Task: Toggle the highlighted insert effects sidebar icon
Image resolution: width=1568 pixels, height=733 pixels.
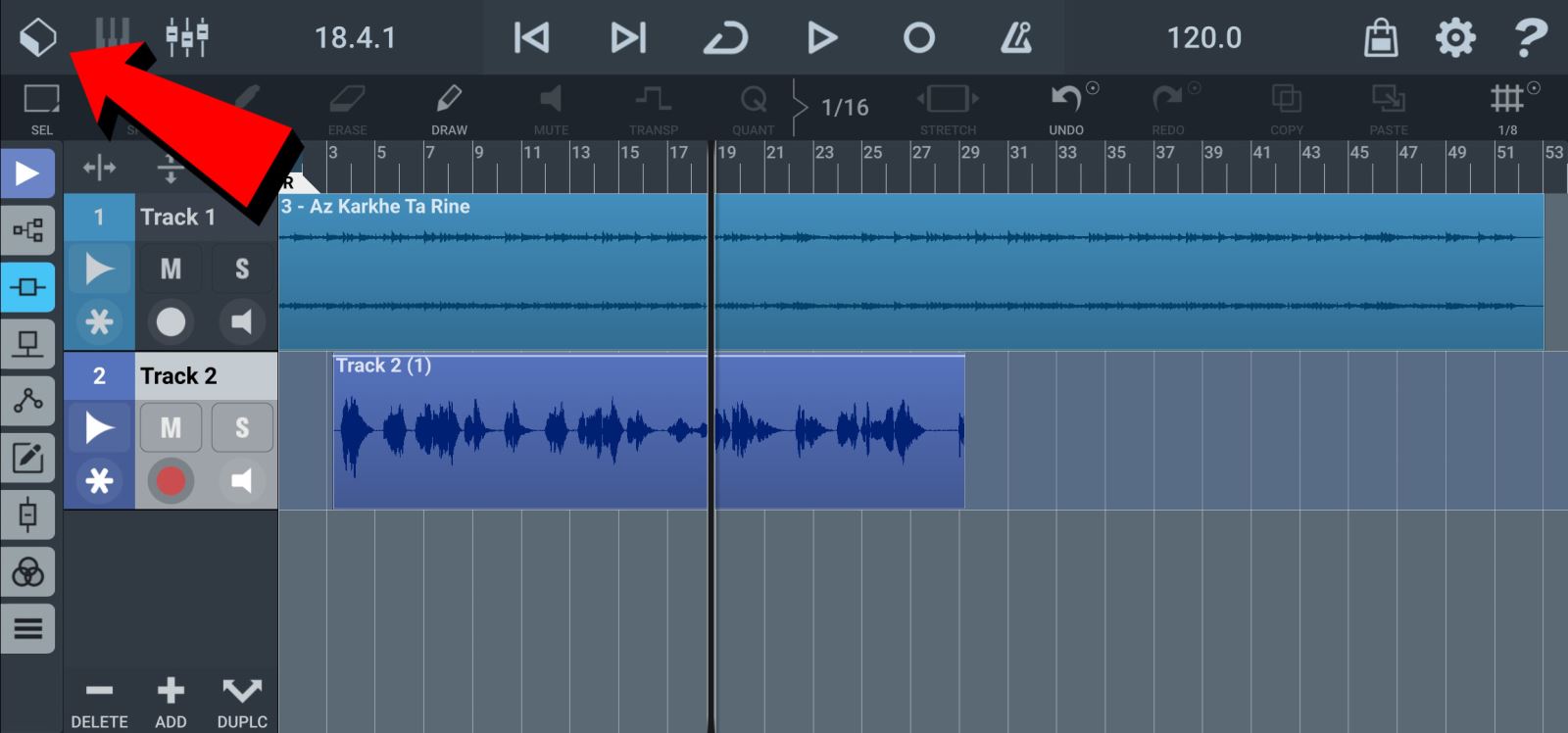Action: point(27,287)
